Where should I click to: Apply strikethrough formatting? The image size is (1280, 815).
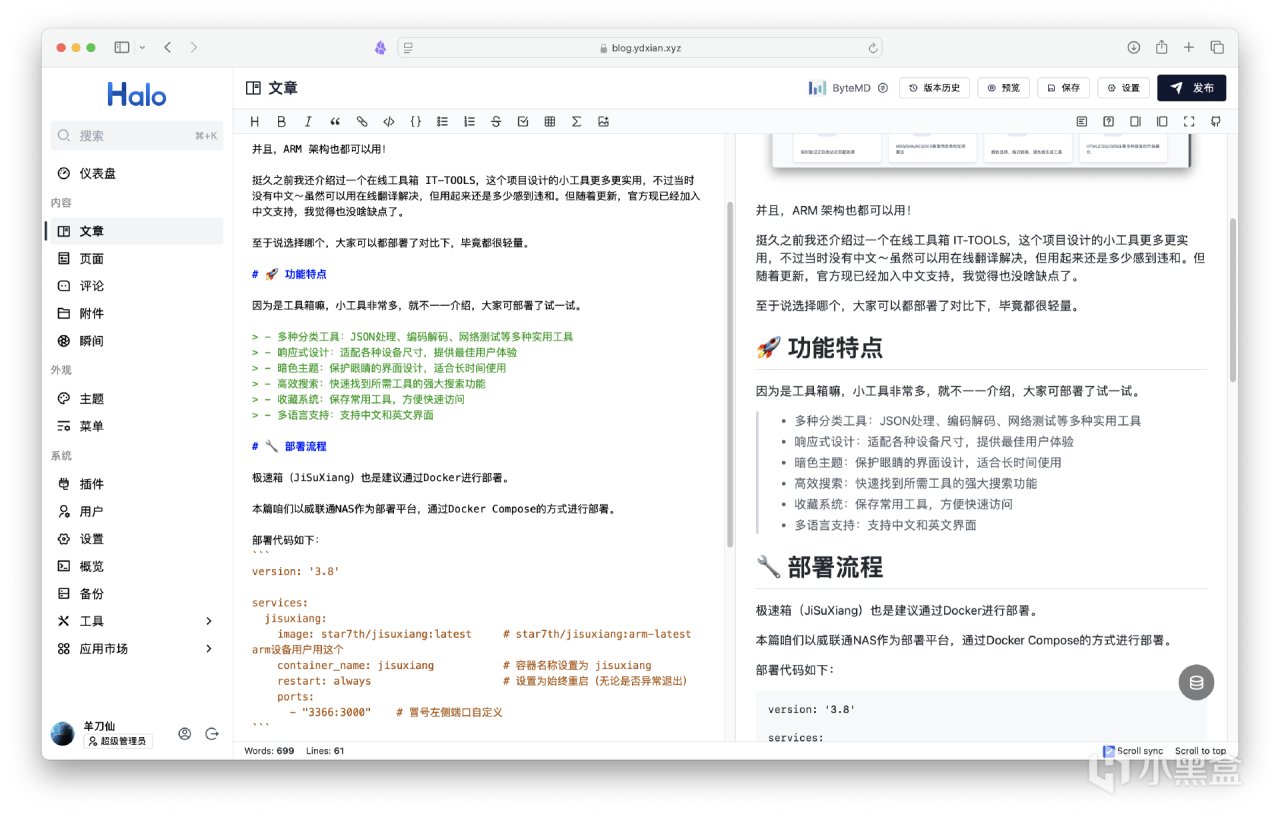496,122
